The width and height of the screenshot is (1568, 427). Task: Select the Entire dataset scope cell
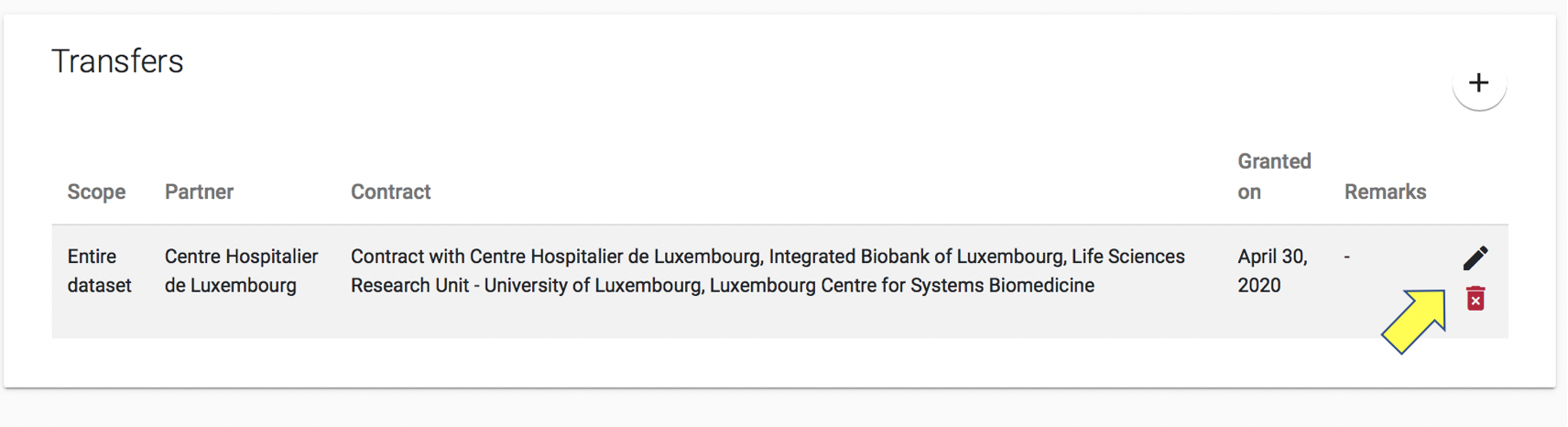99,271
